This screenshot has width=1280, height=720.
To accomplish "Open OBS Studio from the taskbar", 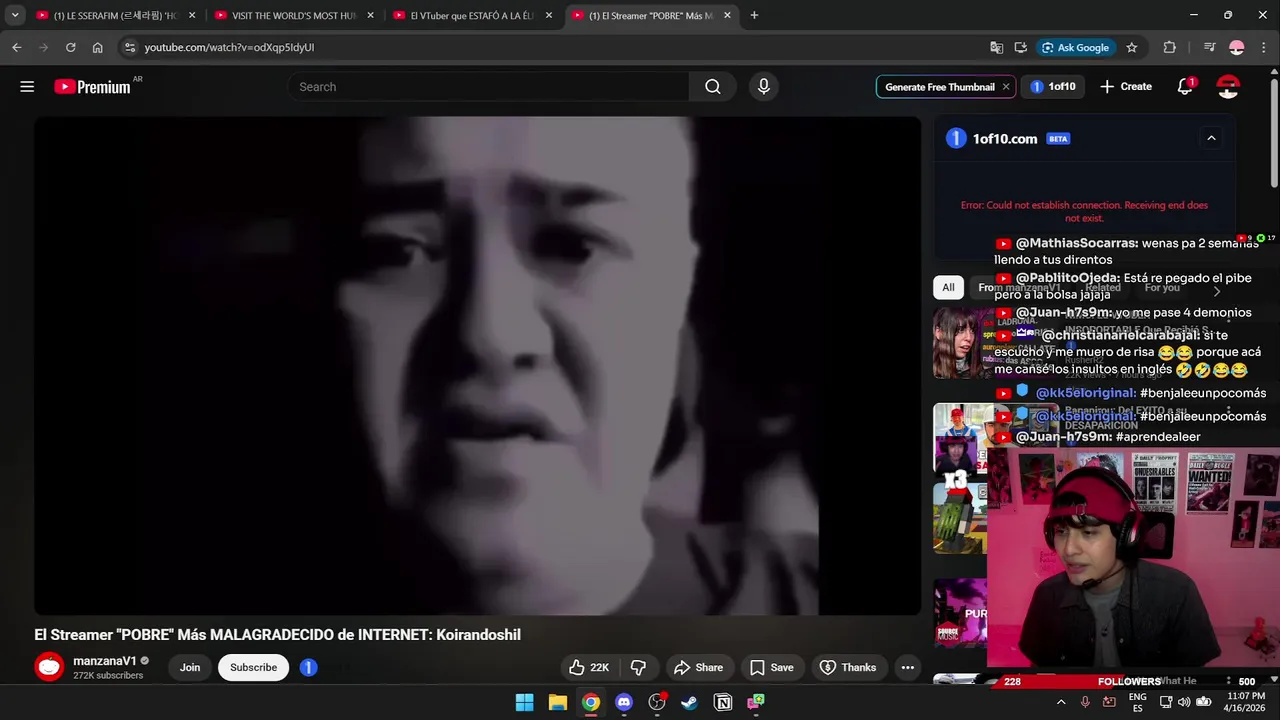I will [657, 702].
